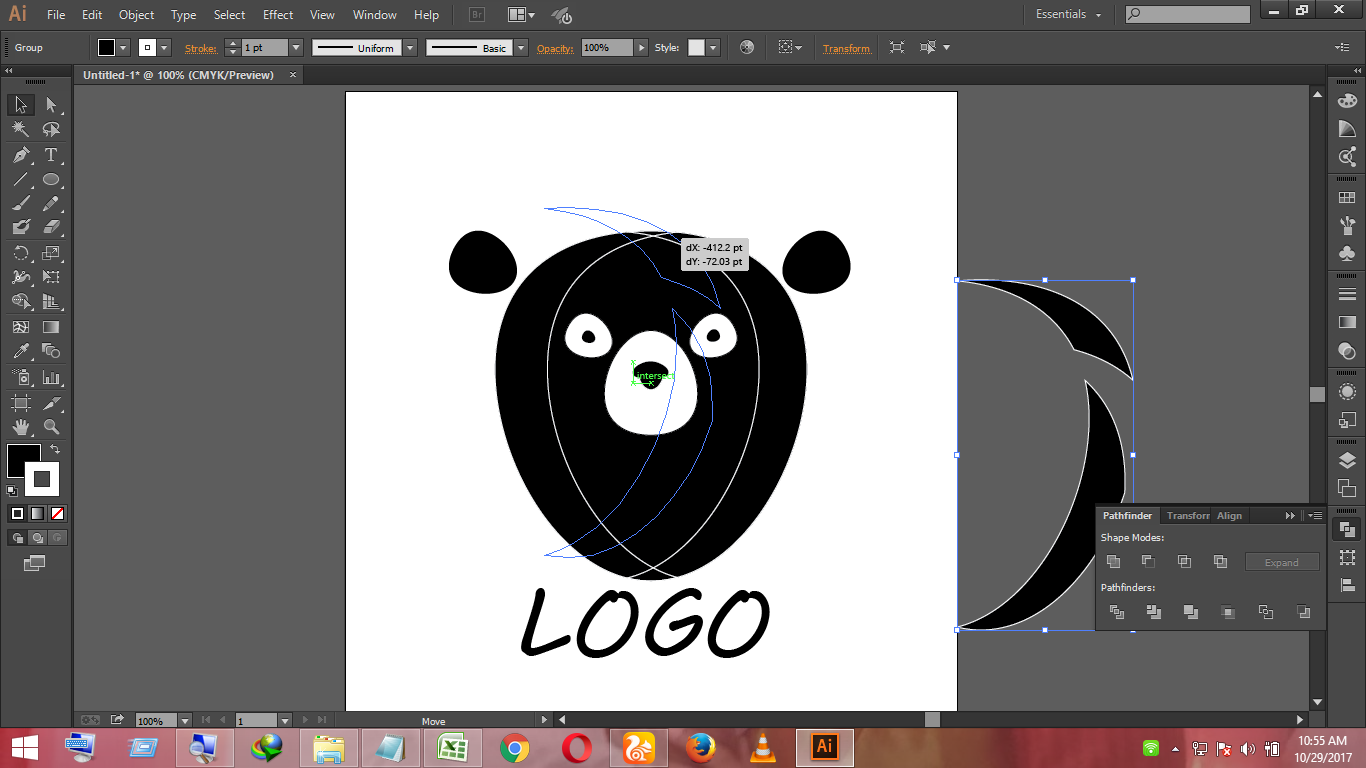
Task: Select the Pencil tool
Action: click(x=51, y=204)
